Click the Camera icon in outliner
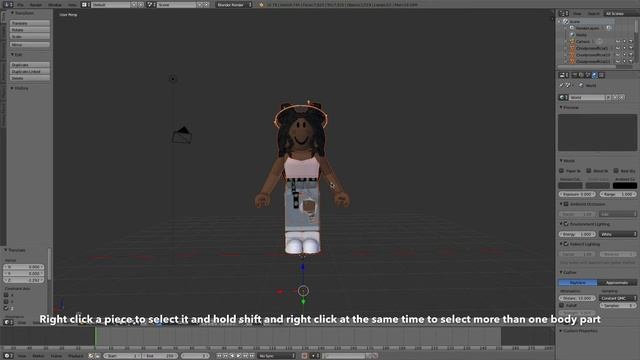Image resolution: width=640 pixels, height=360 pixels. point(572,41)
